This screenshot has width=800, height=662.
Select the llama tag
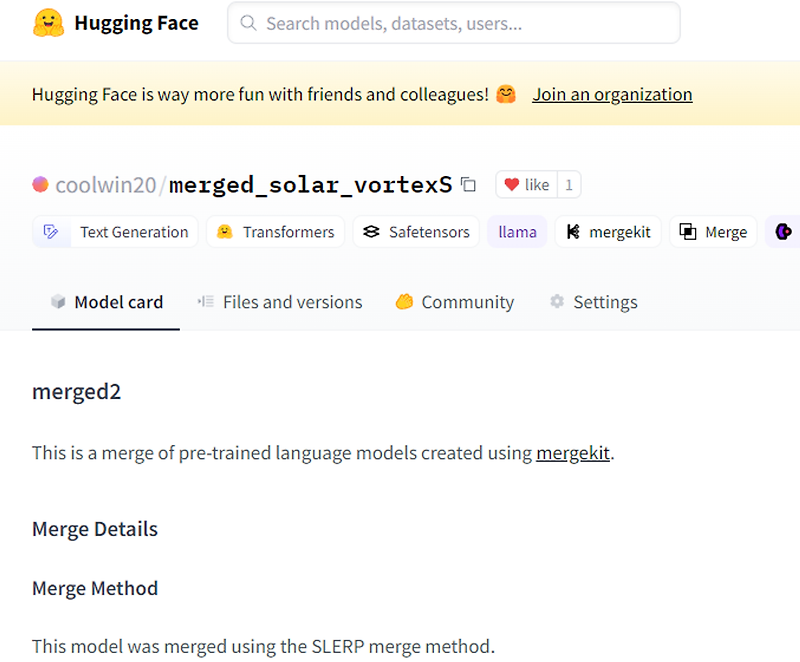click(517, 232)
